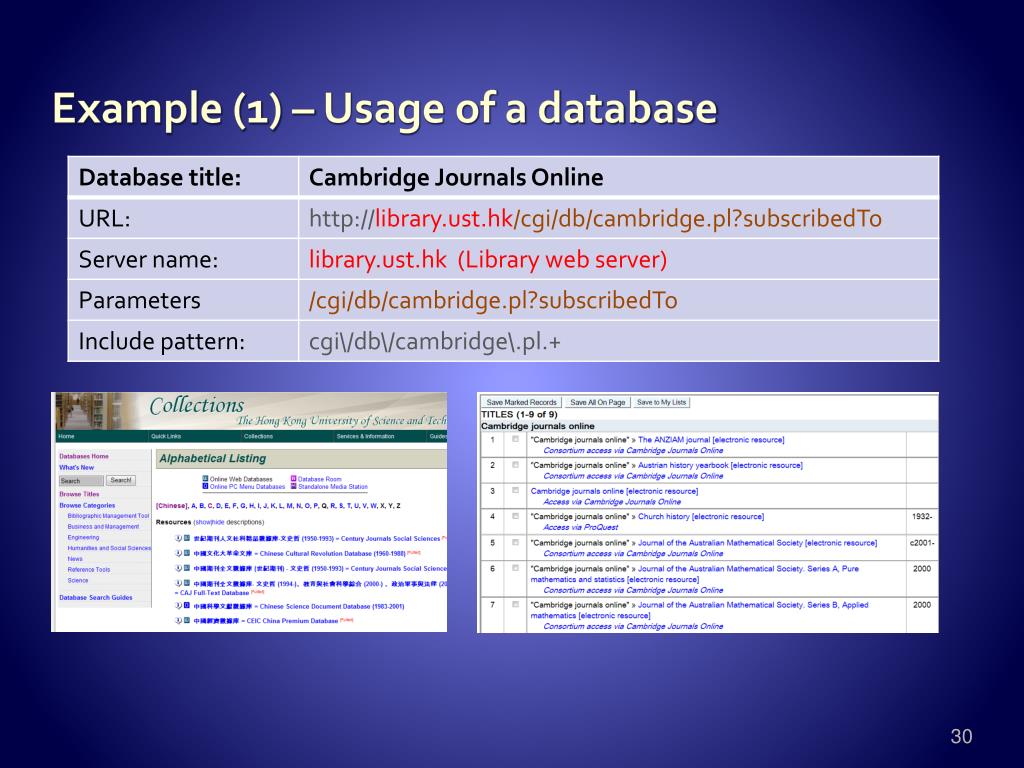
Task: Open the Services & Information menu
Action: click(x=365, y=436)
